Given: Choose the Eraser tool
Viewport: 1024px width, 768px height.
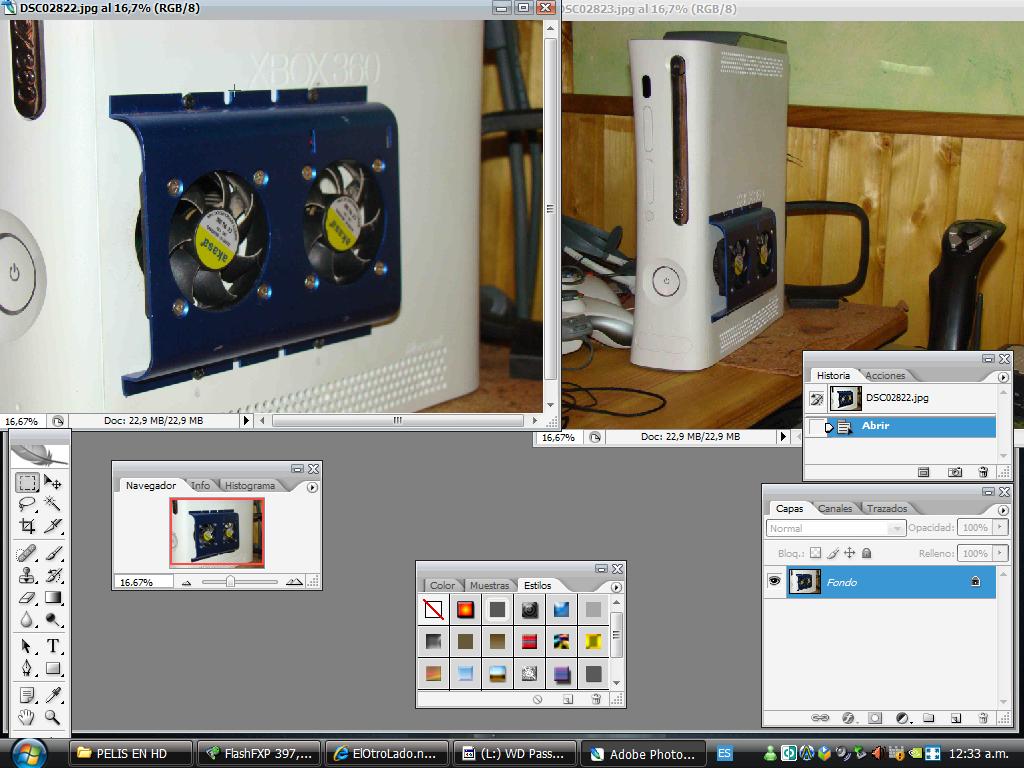Looking at the screenshot, I should coord(27,598).
